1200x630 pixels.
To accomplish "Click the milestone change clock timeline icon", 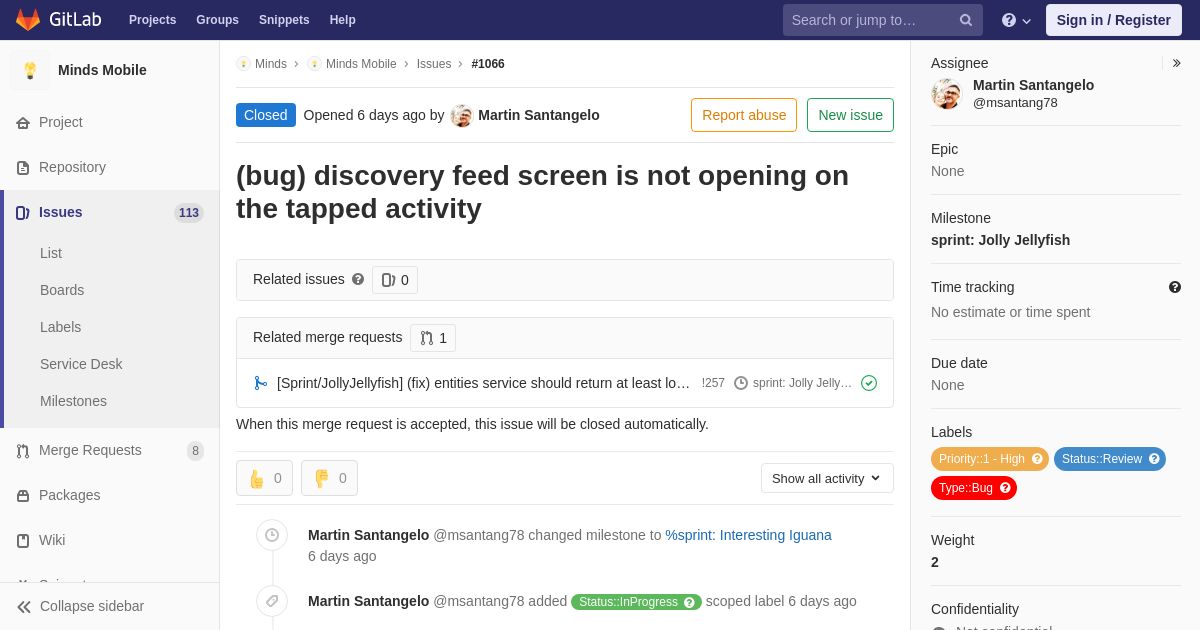I will click(x=272, y=535).
